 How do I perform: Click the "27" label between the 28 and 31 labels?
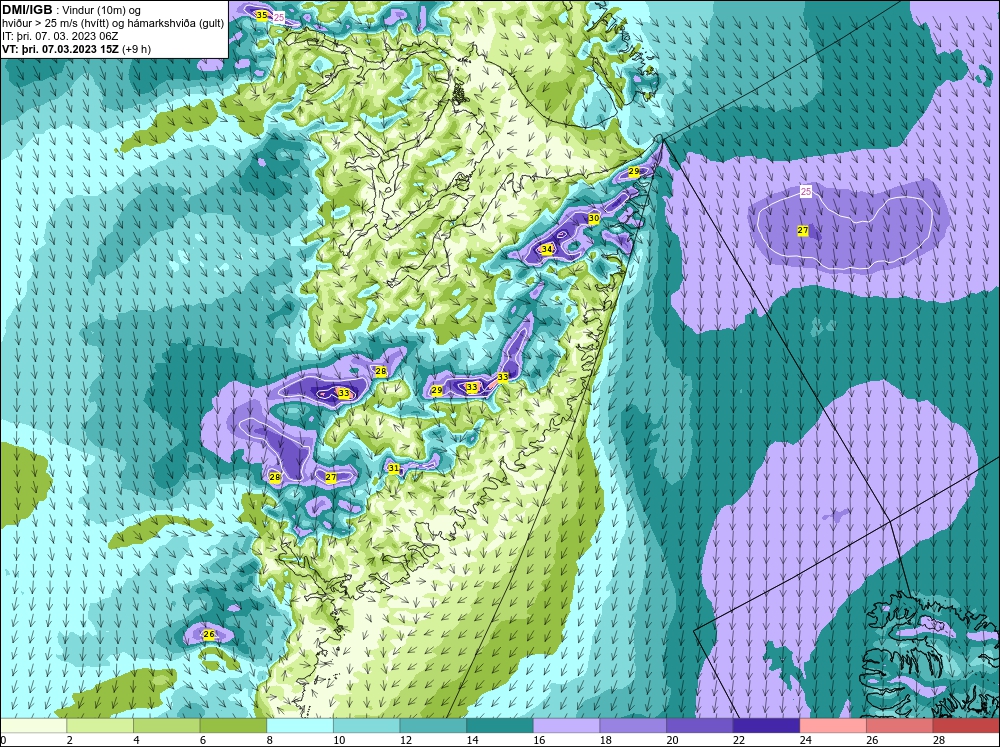tap(330, 477)
